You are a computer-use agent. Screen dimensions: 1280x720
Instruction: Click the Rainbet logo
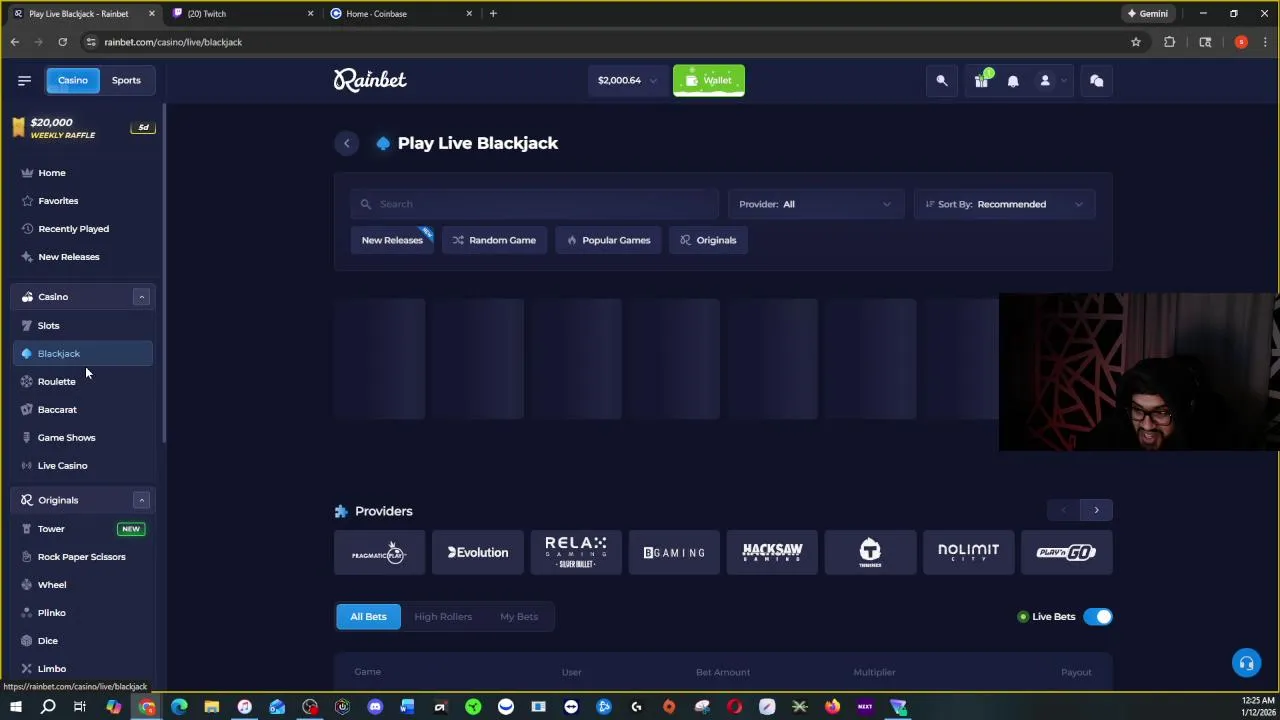tap(370, 80)
